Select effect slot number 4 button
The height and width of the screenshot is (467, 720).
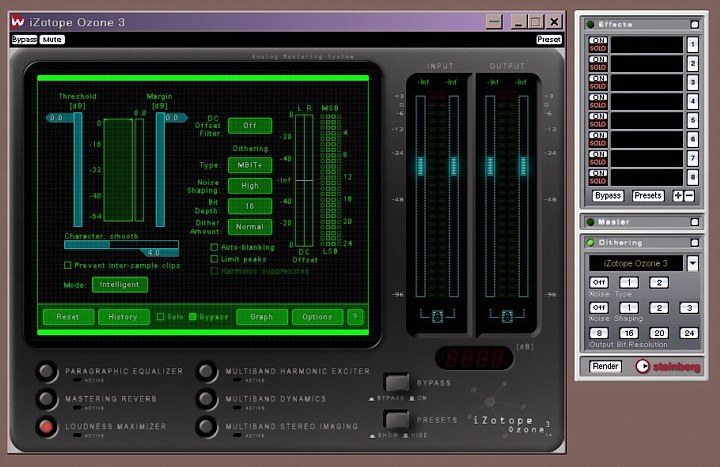[692, 101]
